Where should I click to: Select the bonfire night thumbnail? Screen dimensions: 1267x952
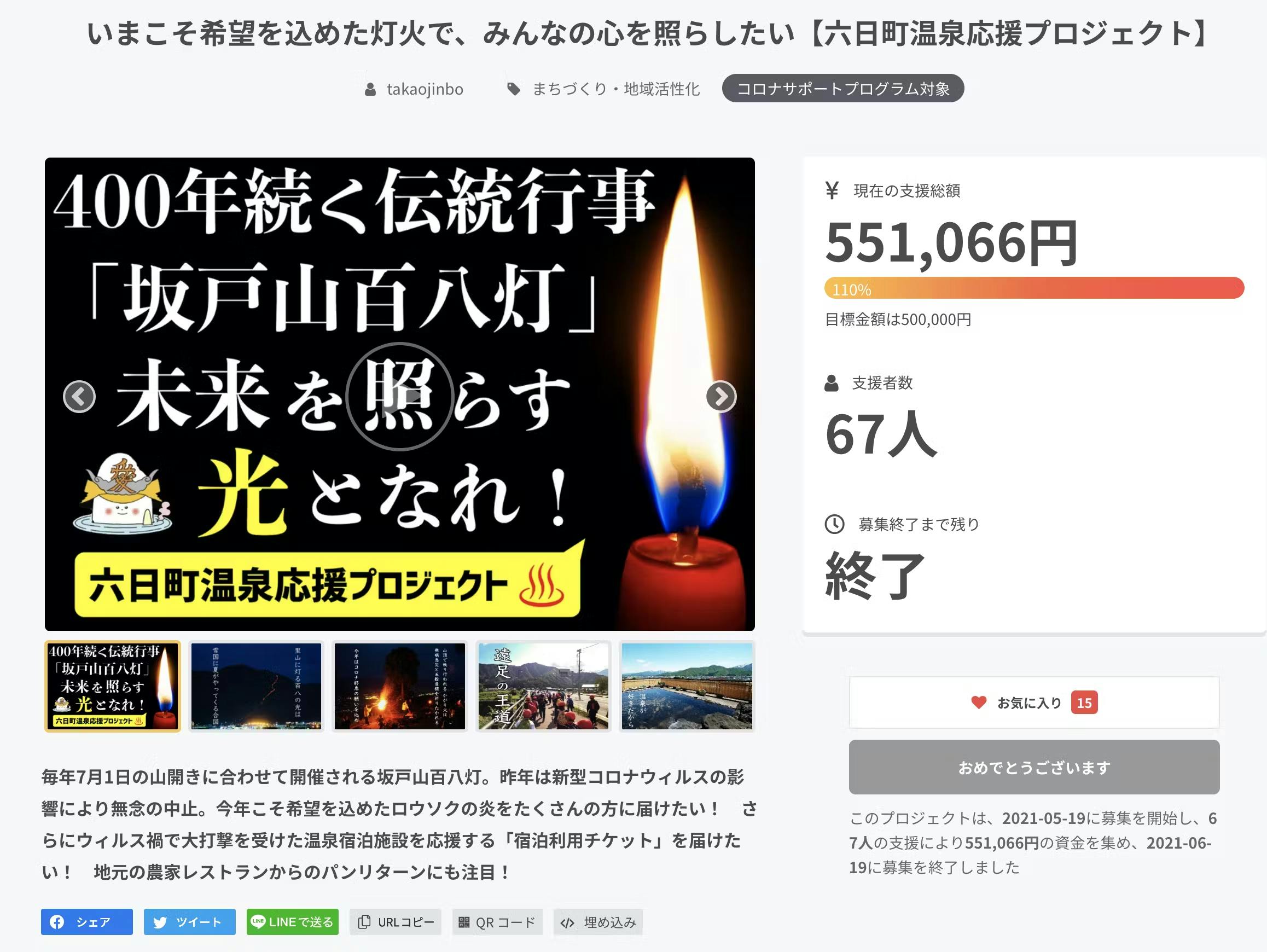[x=400, y=686]
